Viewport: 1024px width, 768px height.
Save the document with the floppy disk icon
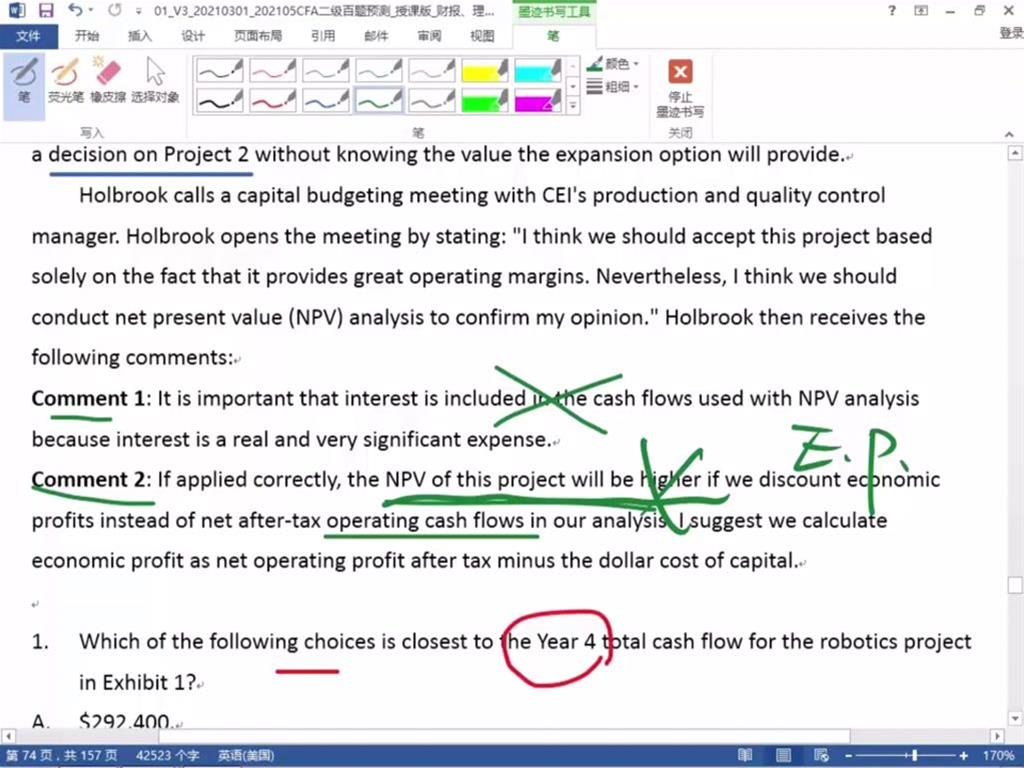tap(46, 10)
